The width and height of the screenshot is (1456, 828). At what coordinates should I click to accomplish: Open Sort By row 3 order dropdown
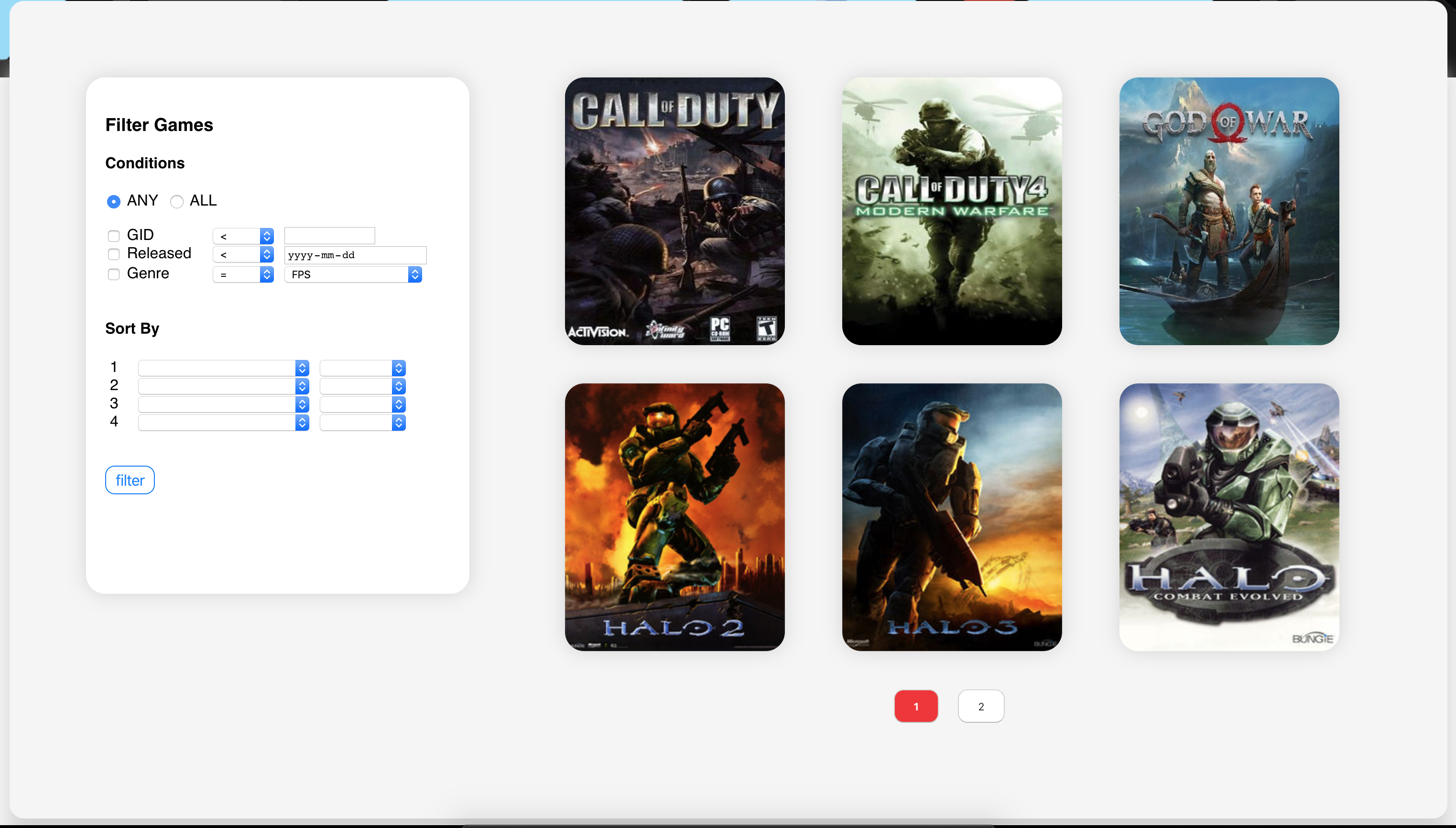coord(363,404)
